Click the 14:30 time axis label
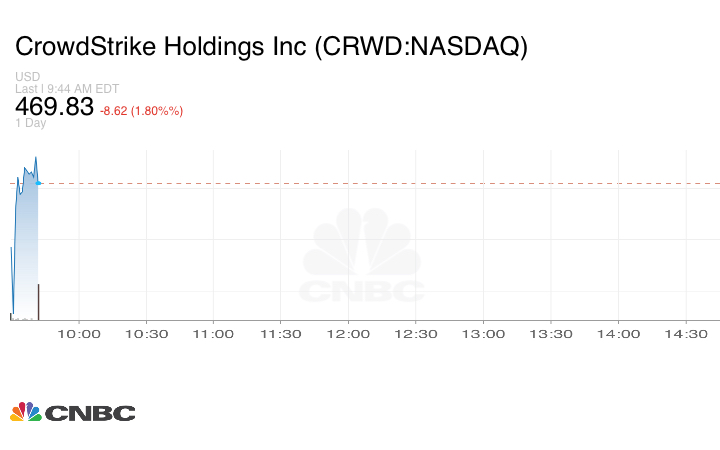Screen dimensions: 720x450 pyautogui.click(x=686, y=334)
